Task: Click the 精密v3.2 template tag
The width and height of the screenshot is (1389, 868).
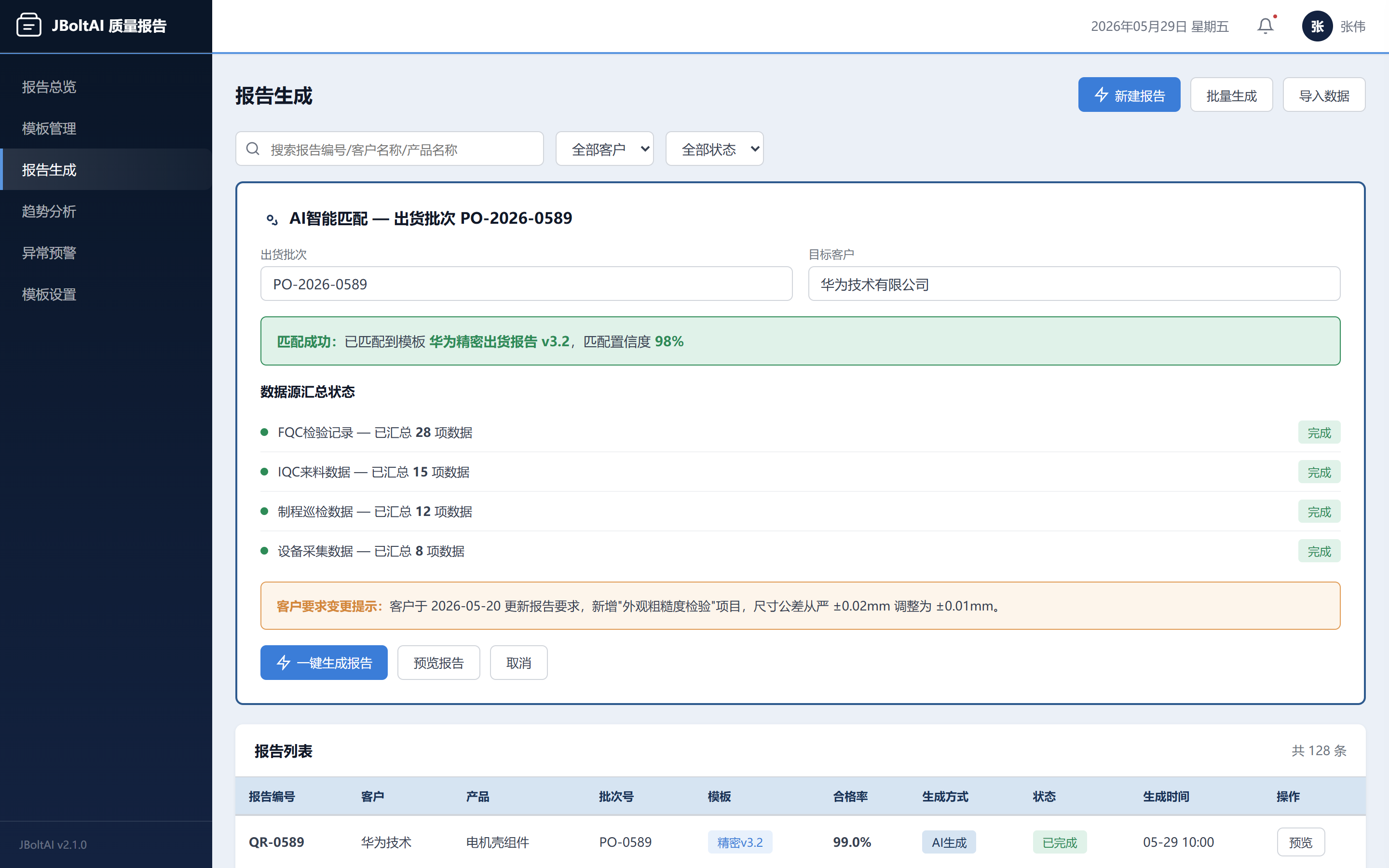Action: [739, 842]
